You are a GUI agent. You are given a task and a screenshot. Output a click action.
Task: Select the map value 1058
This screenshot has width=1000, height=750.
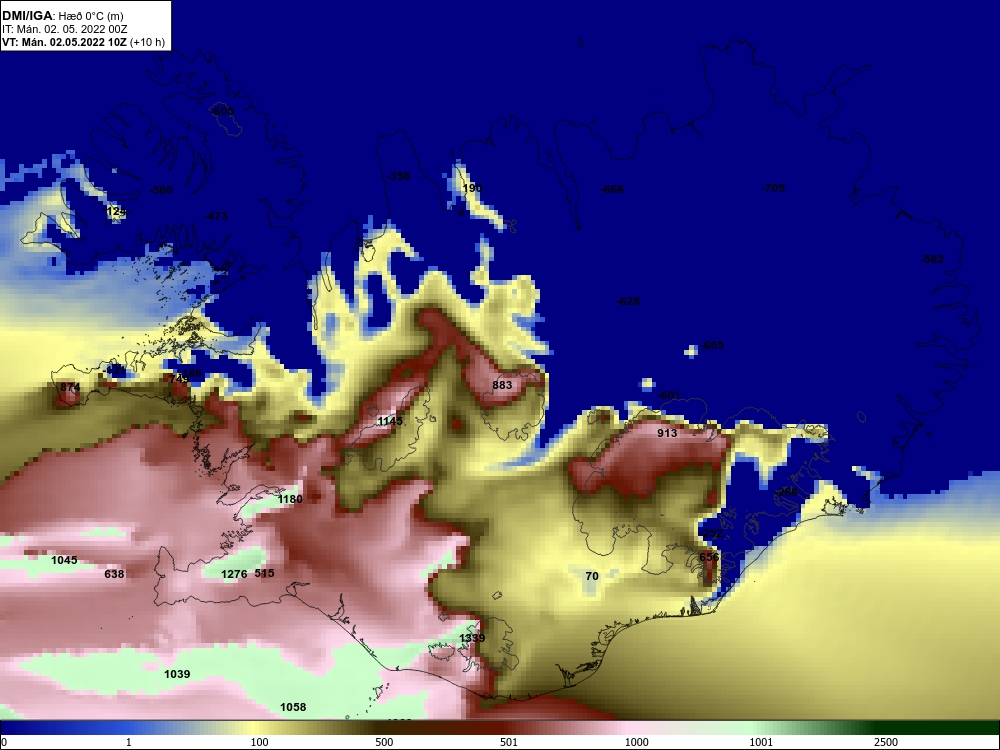pyautogui.click(x=293, y=707)
